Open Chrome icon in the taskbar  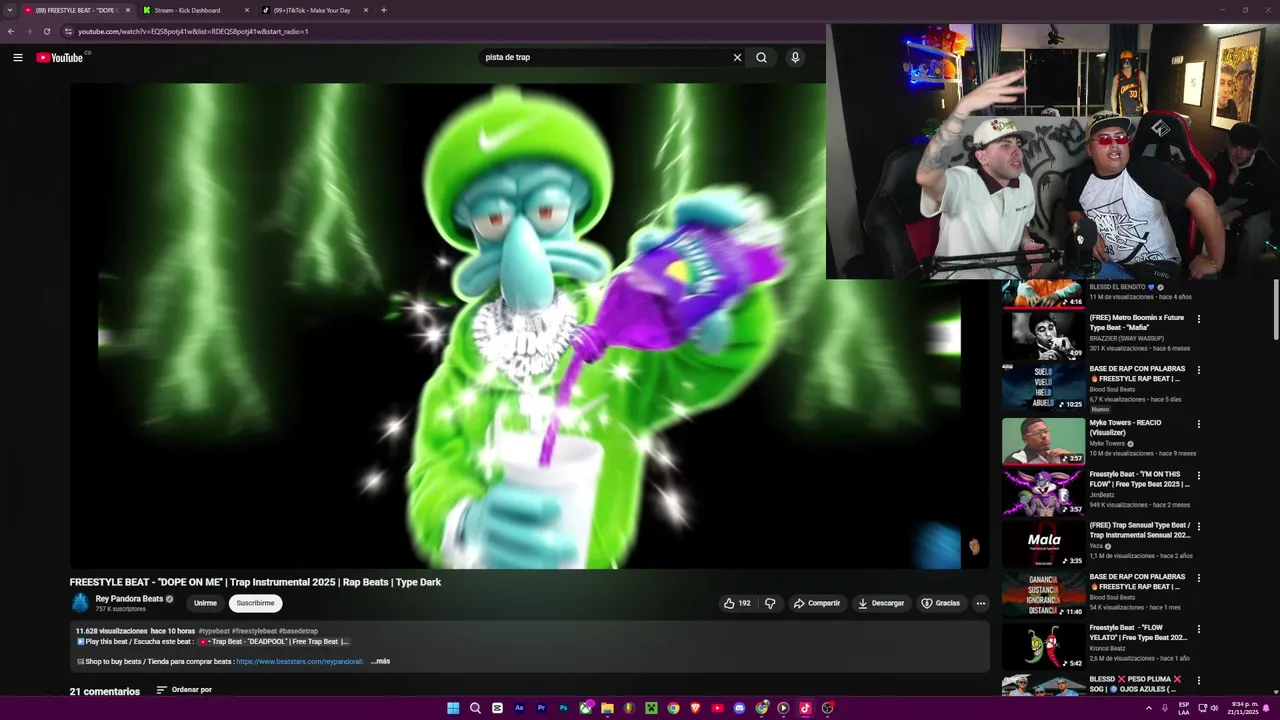click(x=673, y=708)
